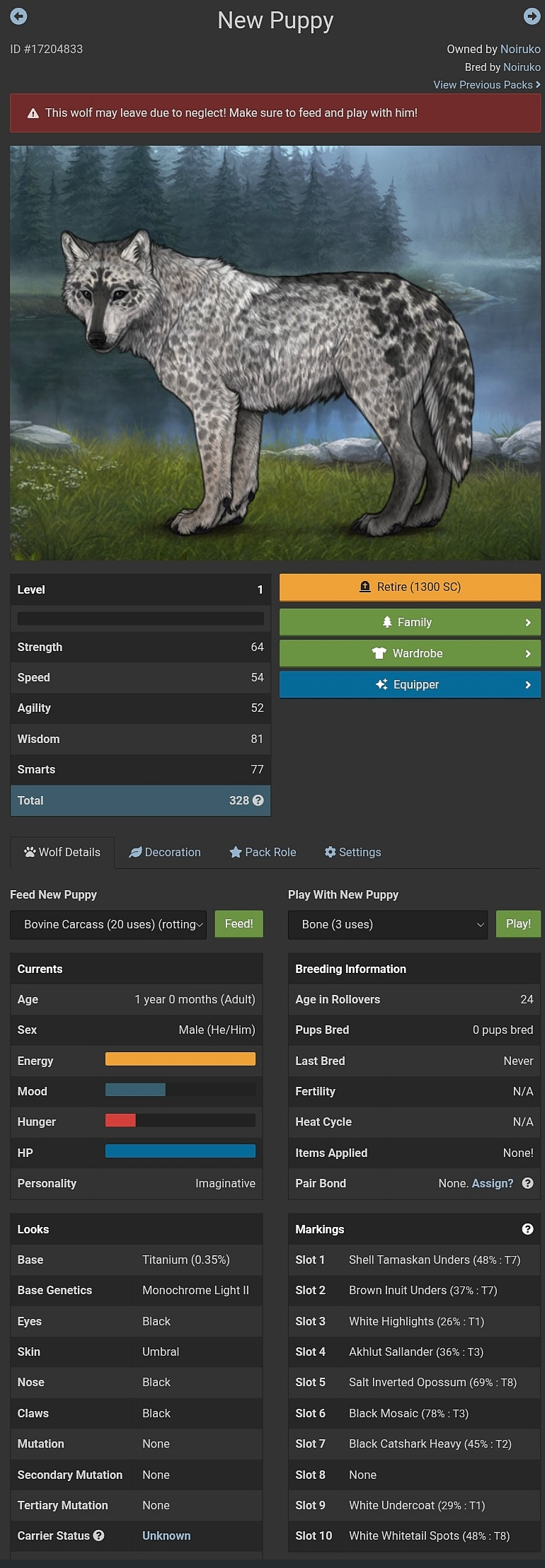This screenshot has width=545, height=1568.
Task: Open the Equipper page button
Action: pos(410,685)
